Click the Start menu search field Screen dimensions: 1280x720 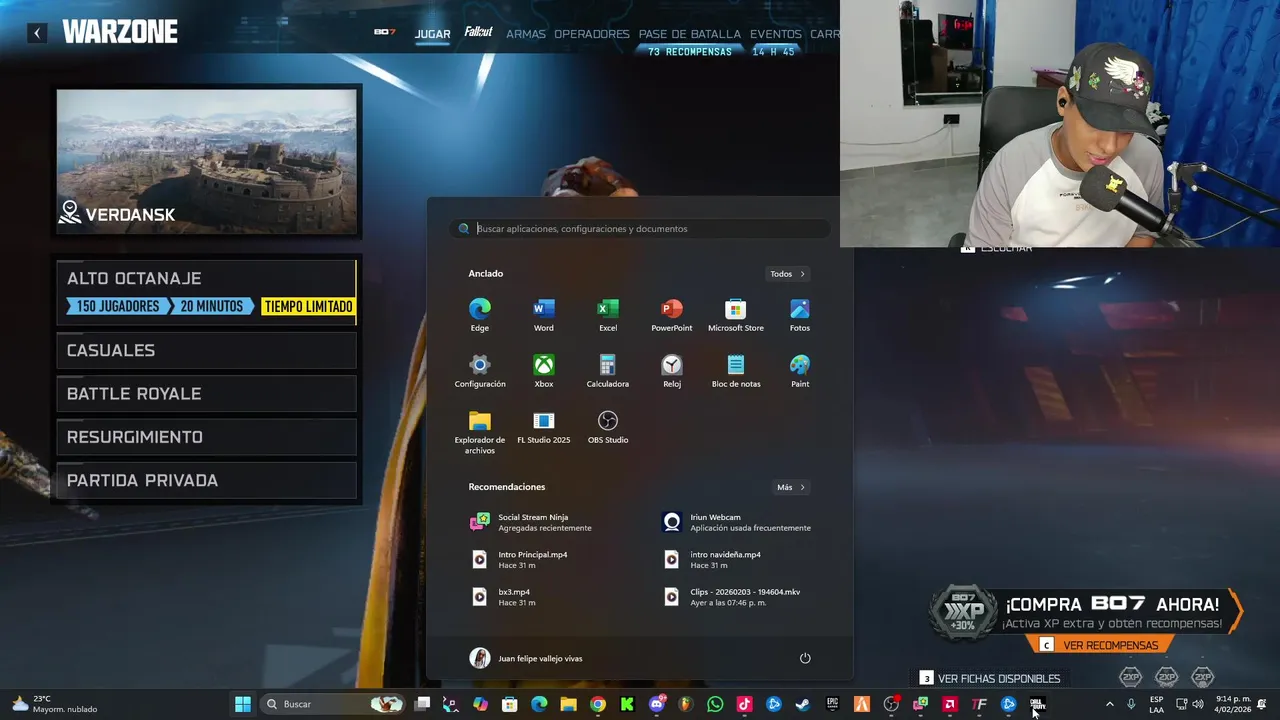tap(640, 229)
